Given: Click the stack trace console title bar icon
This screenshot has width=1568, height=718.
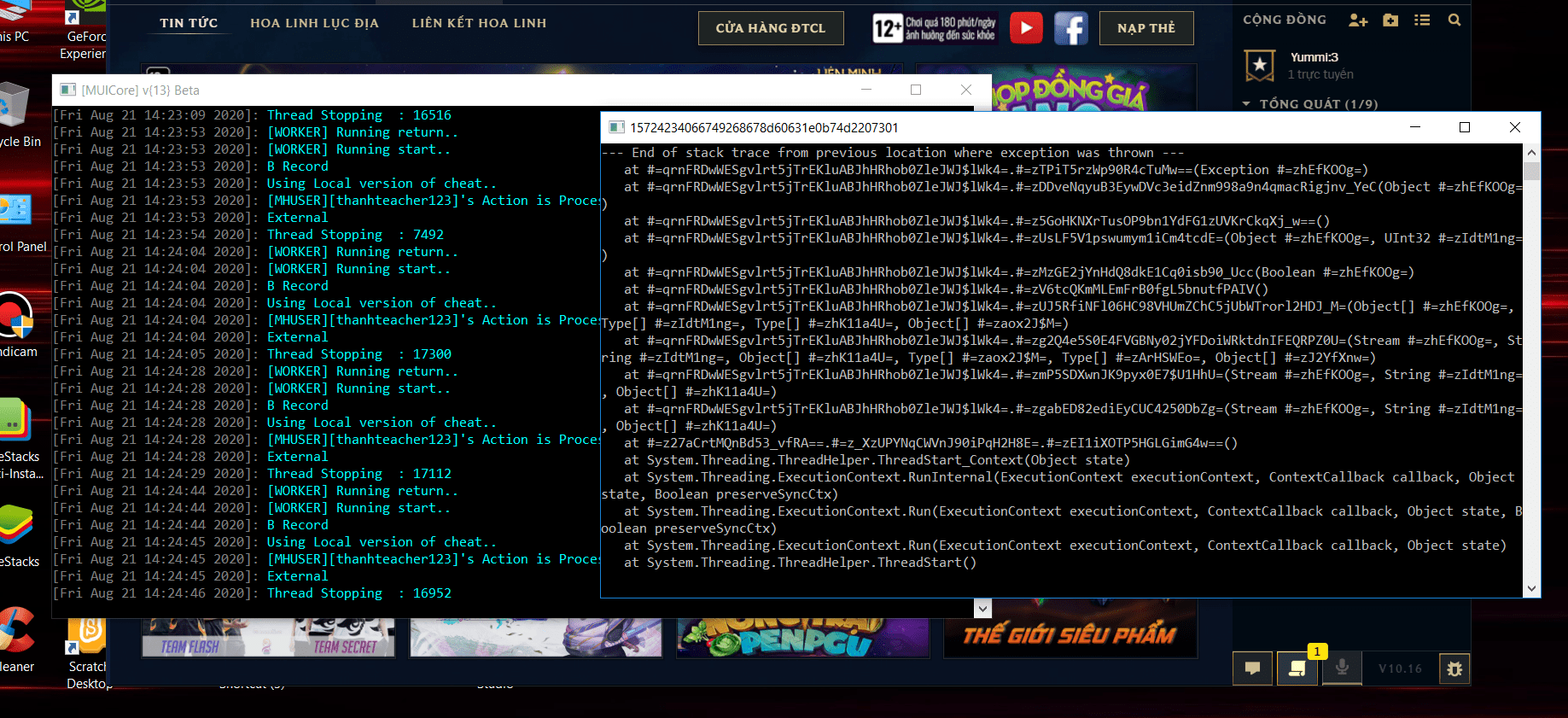Looking at the screenshot, I should 616,127.
